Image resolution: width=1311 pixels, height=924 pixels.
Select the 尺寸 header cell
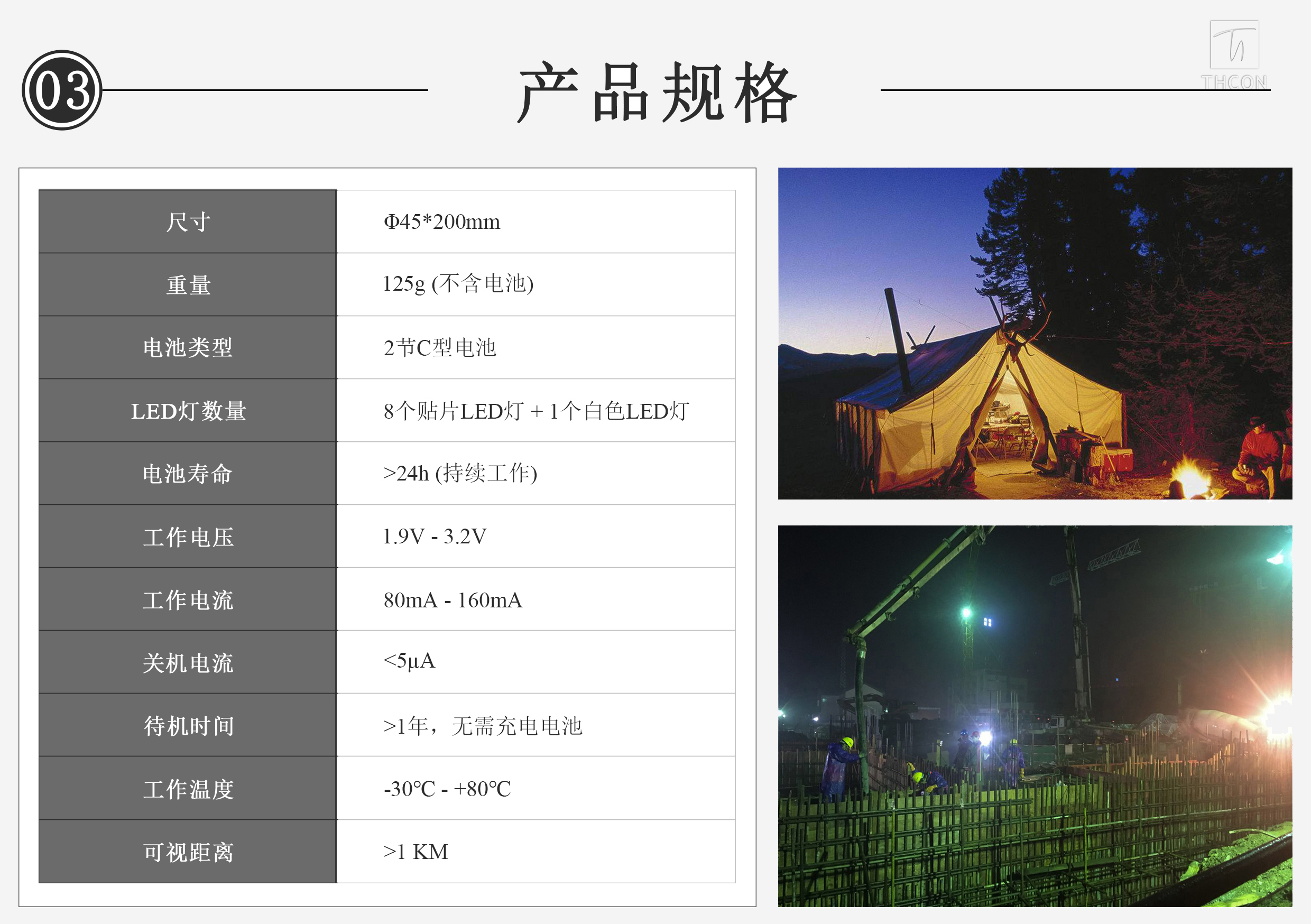point(188,221)
